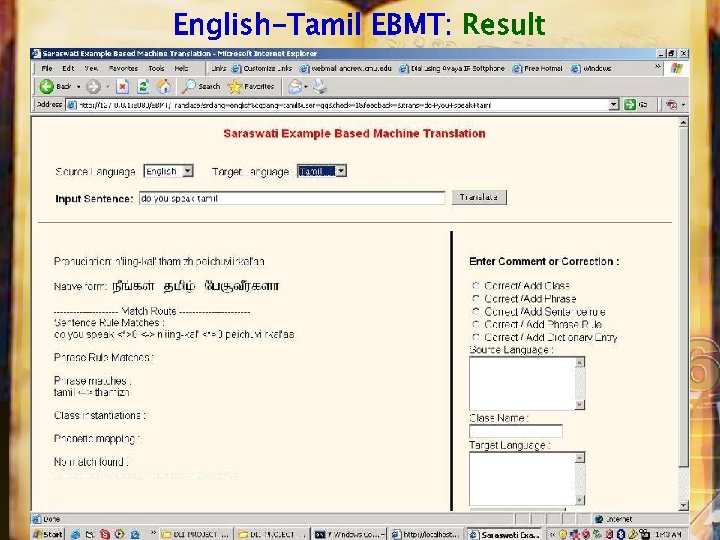Select Correct/Add Sentence rule radio button
The image size is (720, 540).
point(476,311)
